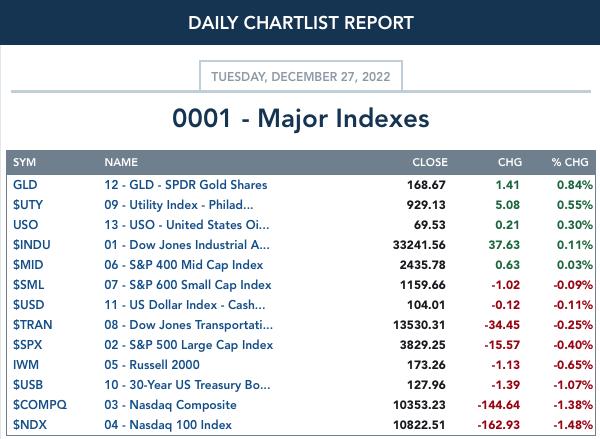Open 08 - Dow Jones Transportation link

tap(188, 325)
